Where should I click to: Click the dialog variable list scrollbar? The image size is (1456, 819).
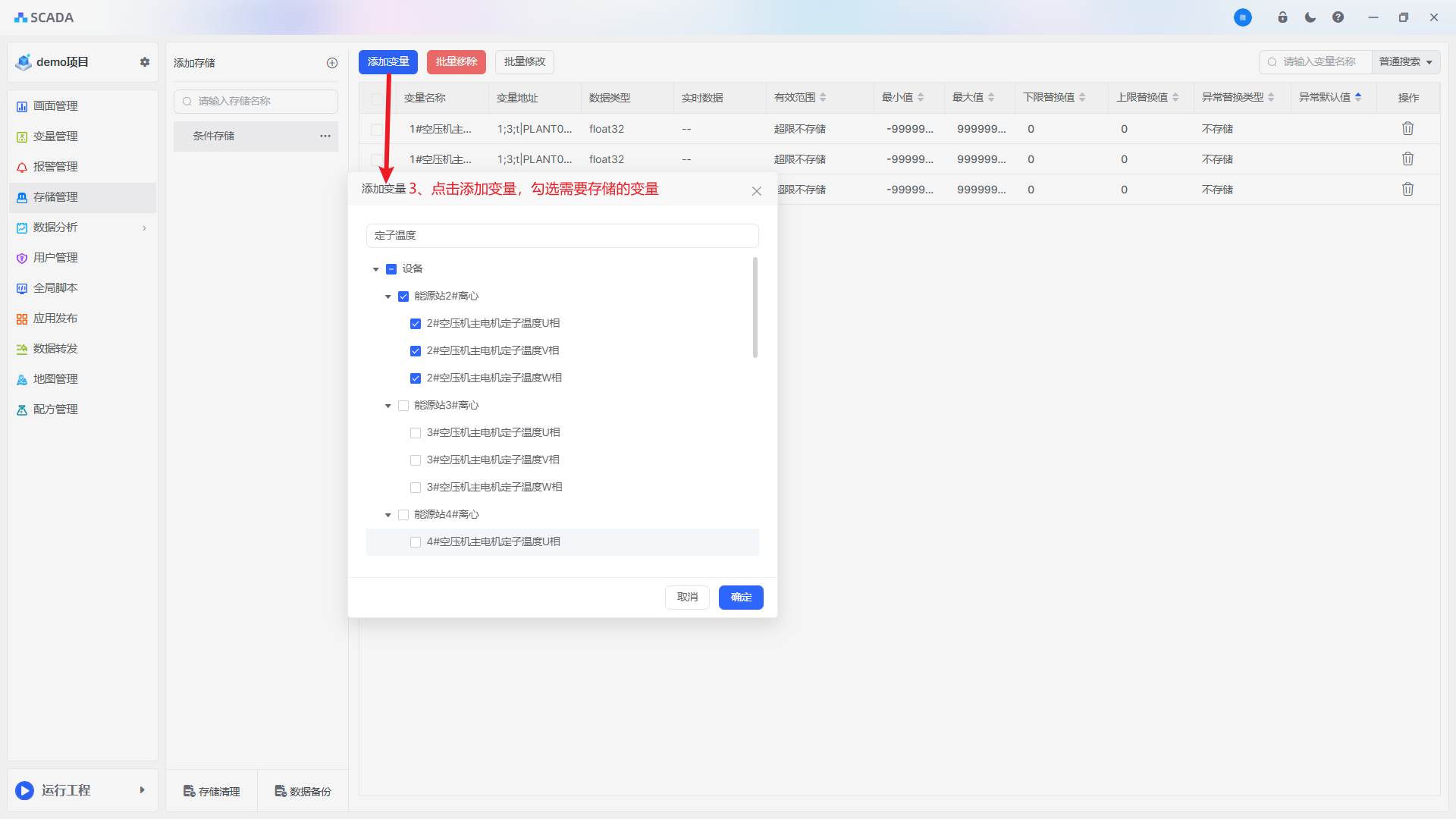pyautogui.click(x=755, y=307)
